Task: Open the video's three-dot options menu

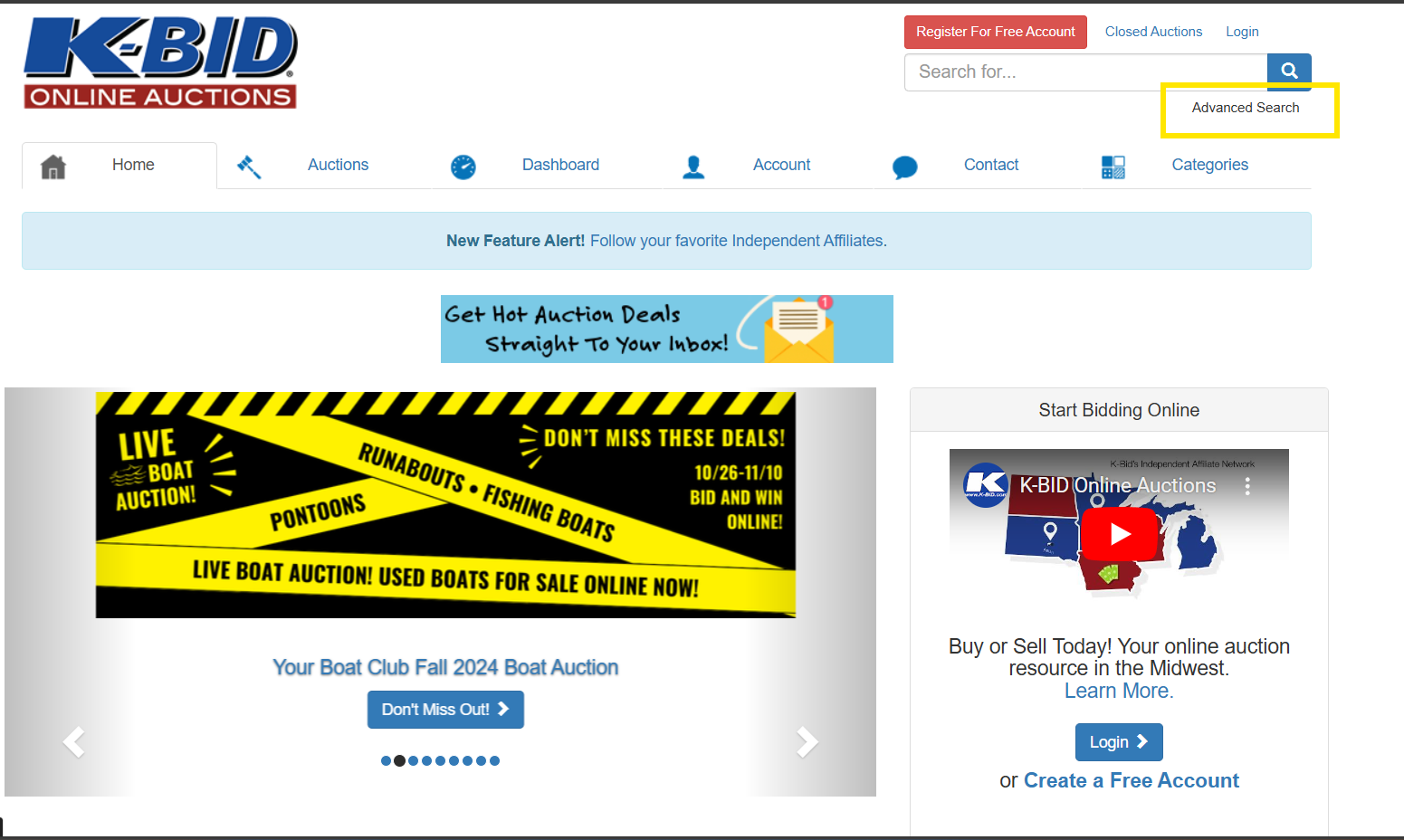Action: coord(1247,486)
